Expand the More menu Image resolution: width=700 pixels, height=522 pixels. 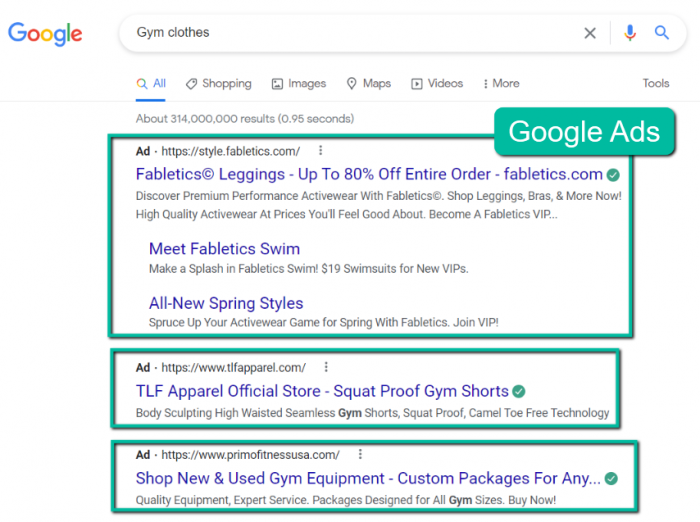click(x=501, y=84)
